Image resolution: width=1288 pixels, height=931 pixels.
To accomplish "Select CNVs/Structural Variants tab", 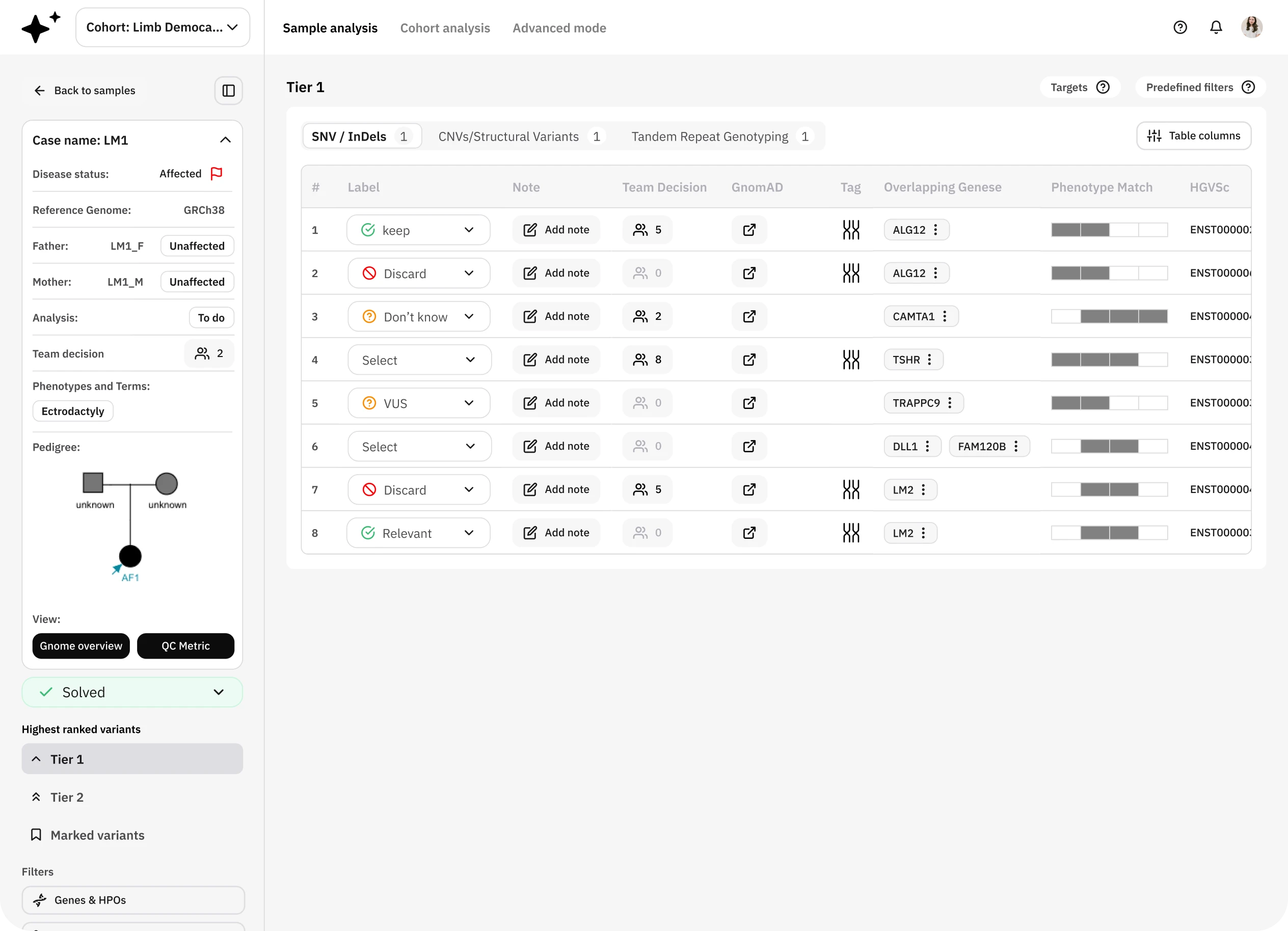I will 521,136.
